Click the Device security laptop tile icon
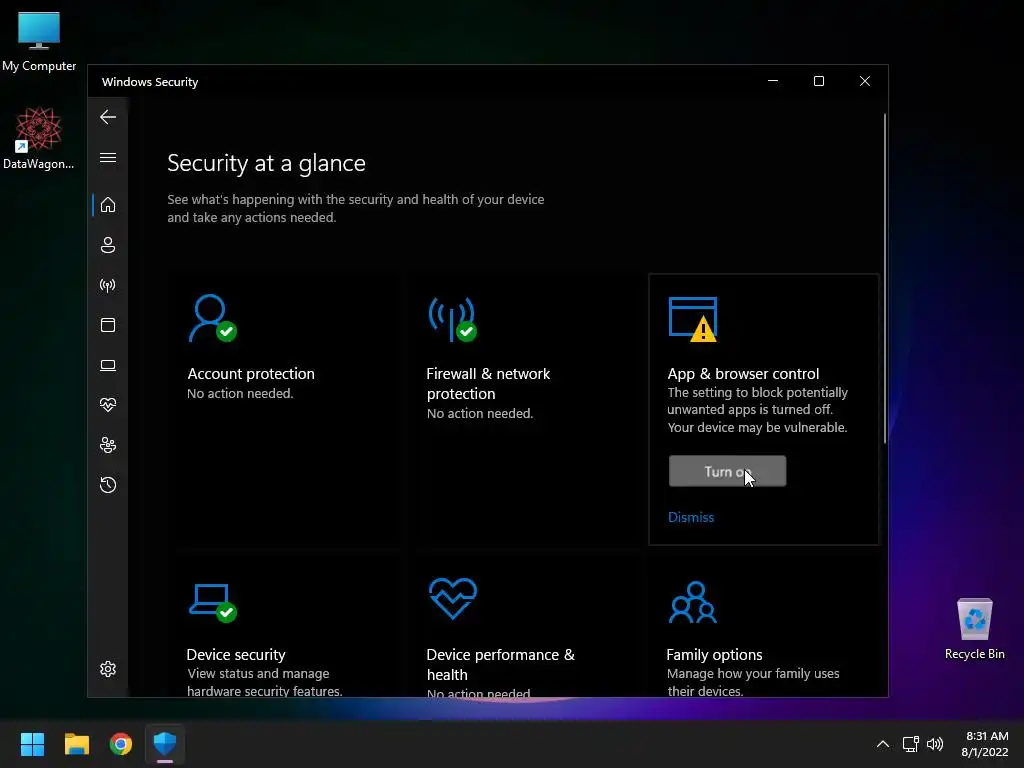 coord(213,603)
